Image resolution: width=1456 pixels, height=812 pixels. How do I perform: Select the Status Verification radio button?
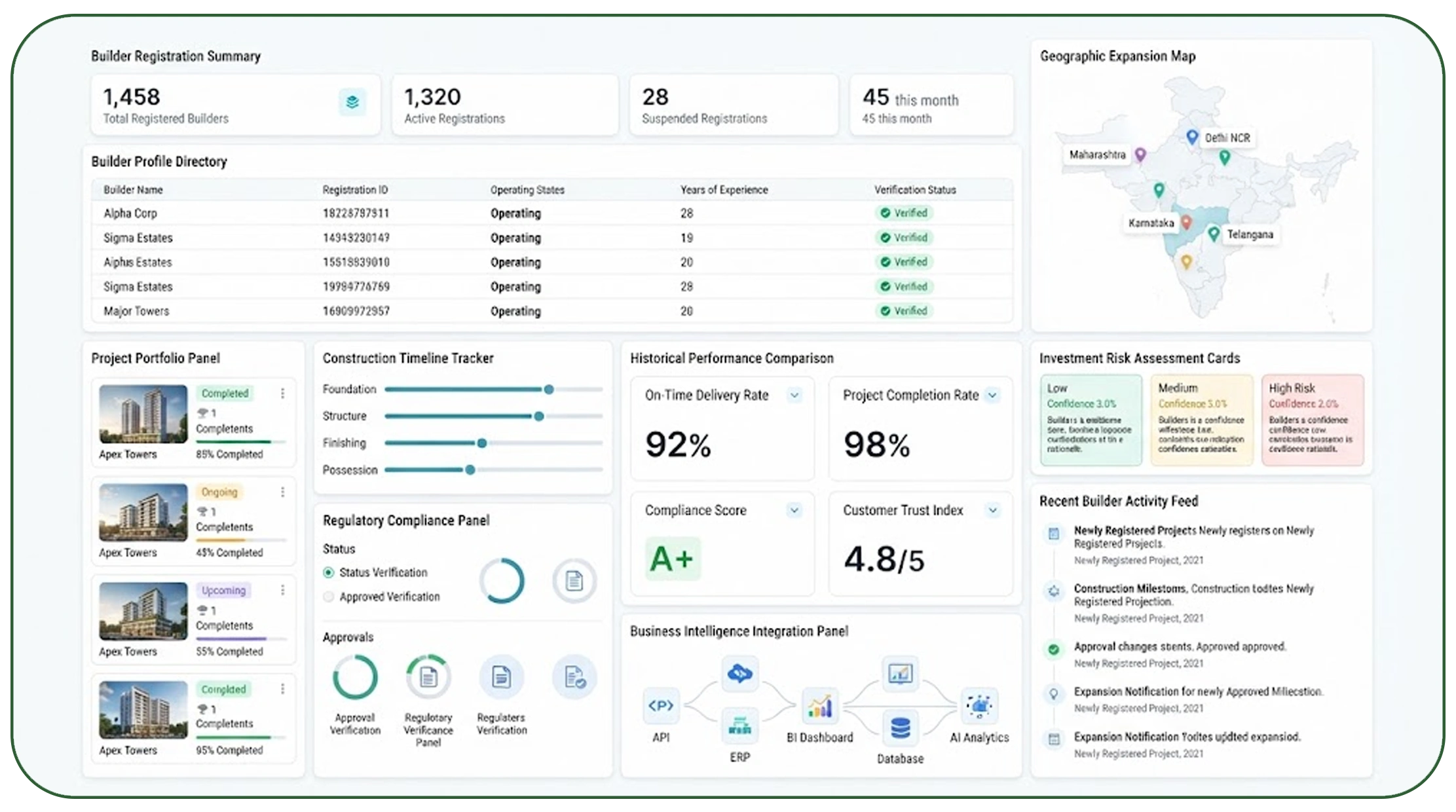[x=329, y=572]
